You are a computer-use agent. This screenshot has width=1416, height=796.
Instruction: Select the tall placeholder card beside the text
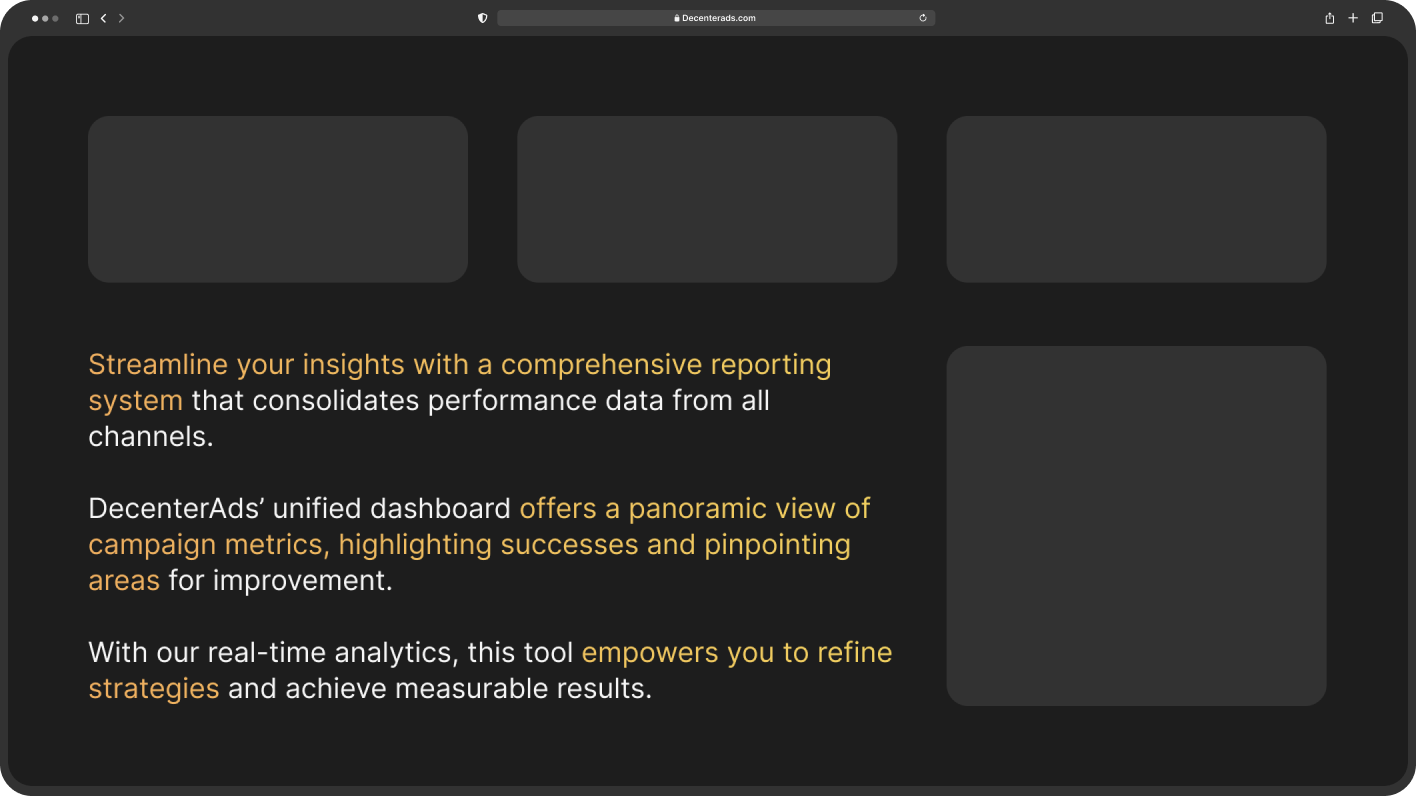pos(1136,525)
